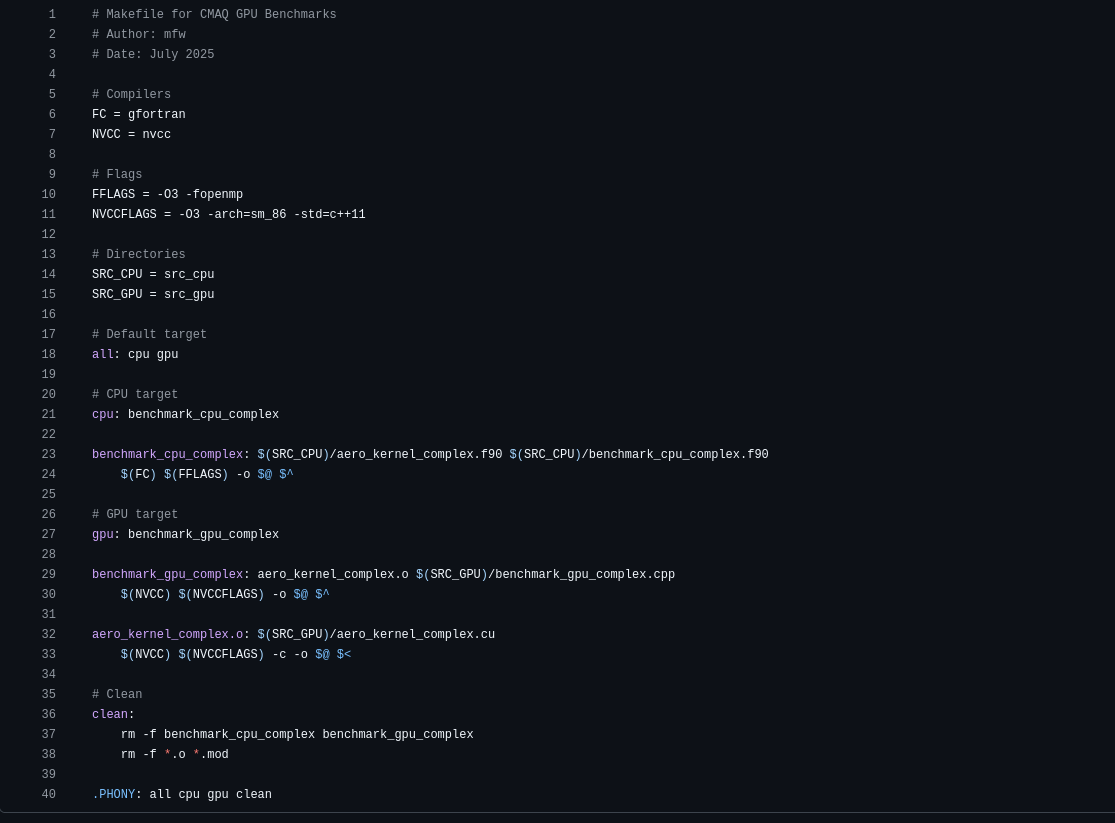Click the '-fopenmp' flag in FFLAGS
This screenshot has height=823, width=1115.
pos(214,195)
